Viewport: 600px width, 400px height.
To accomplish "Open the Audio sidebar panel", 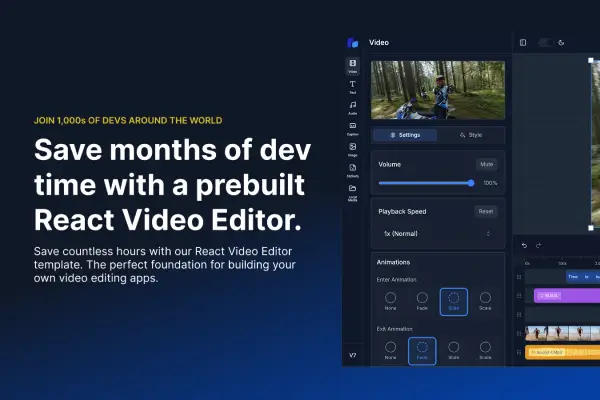I will coord(352,108).
